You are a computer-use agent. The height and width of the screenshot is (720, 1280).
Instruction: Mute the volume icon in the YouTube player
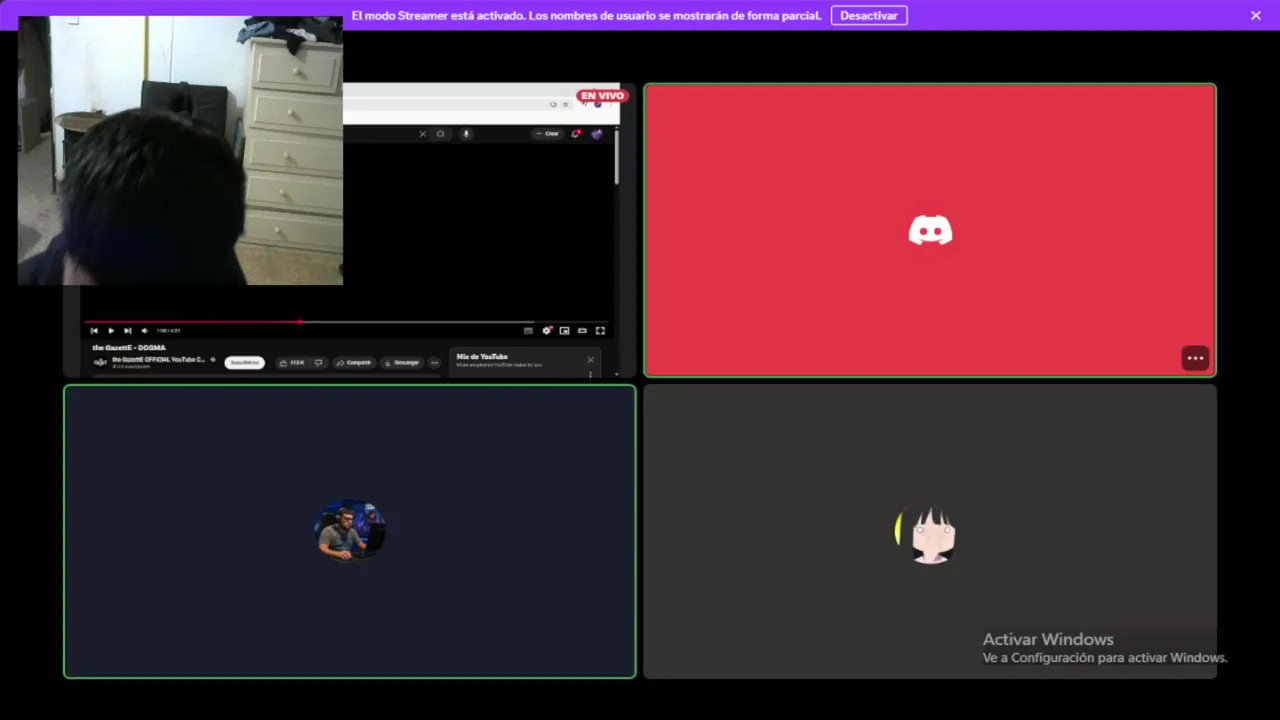click(144, 331)
